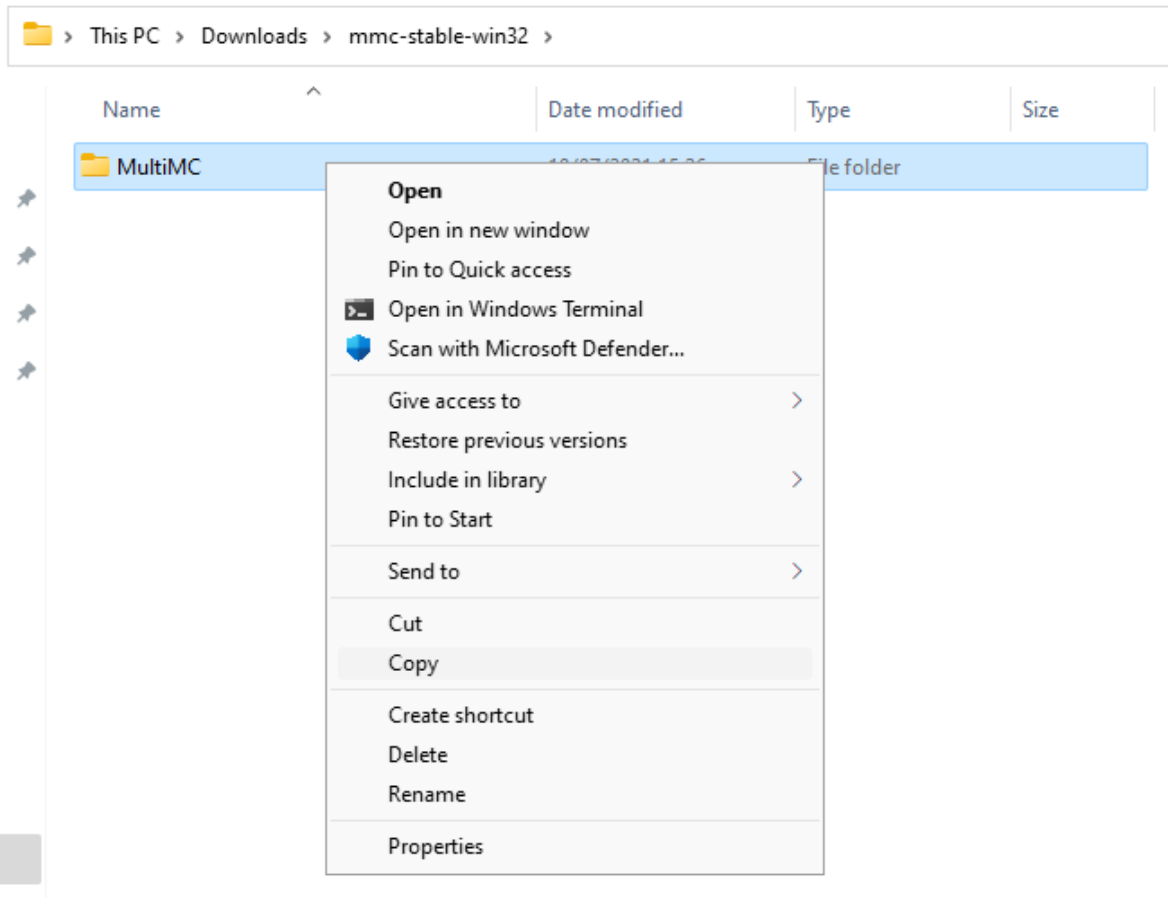Open chevron dropdown after mmc-stable-win32 in path
The width and height of the screenshot is (1168, 898).
click(548, 36)
